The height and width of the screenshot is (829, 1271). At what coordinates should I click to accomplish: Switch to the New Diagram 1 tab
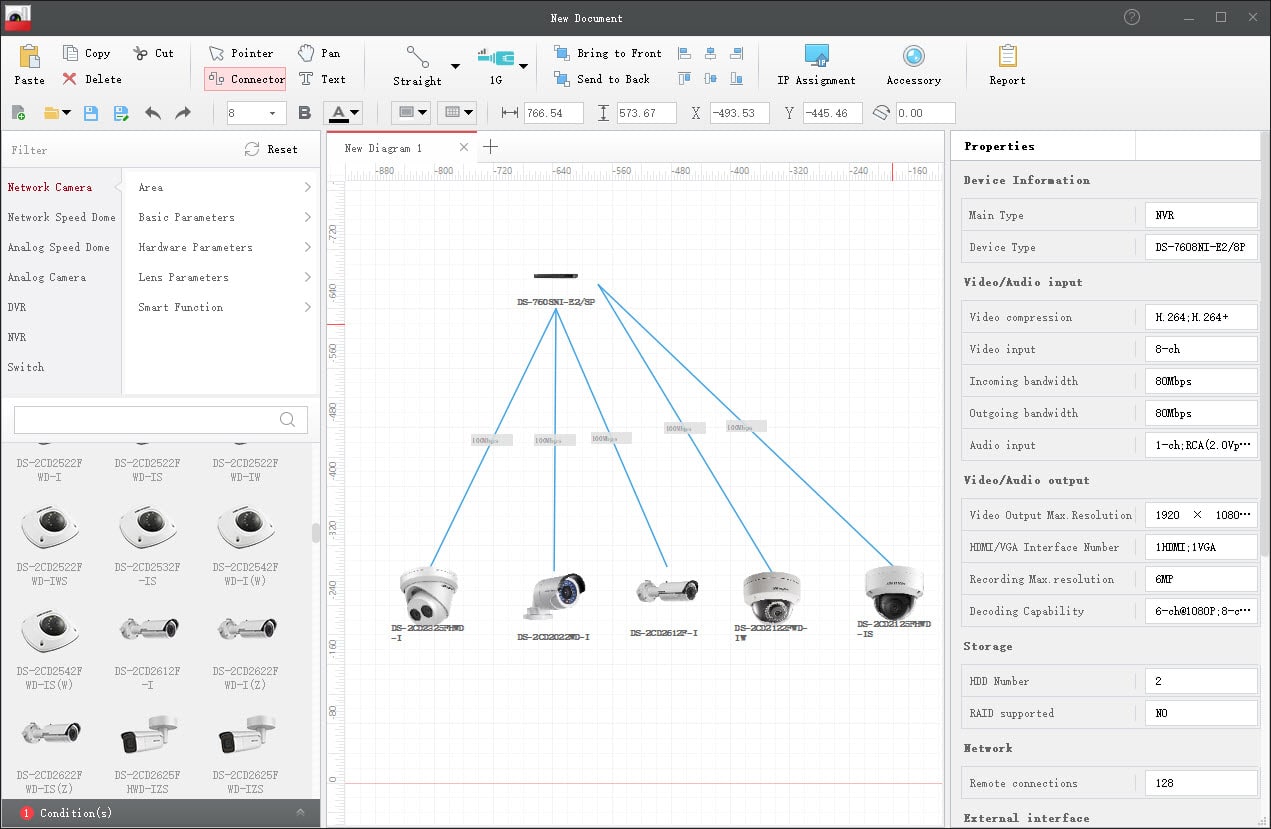(x=383, y=148)
